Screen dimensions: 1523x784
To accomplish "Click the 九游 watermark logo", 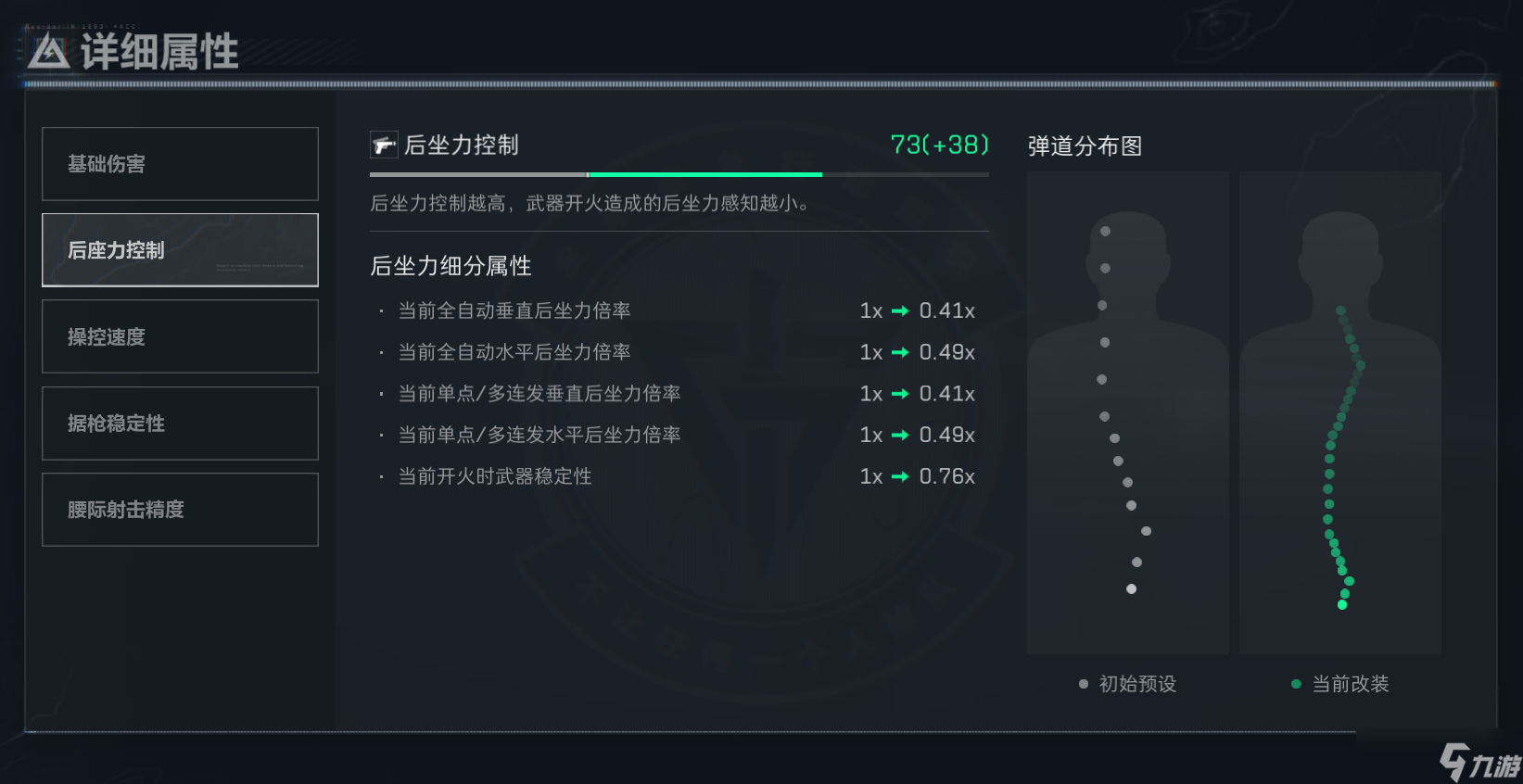I will [x=1479, y=762].
